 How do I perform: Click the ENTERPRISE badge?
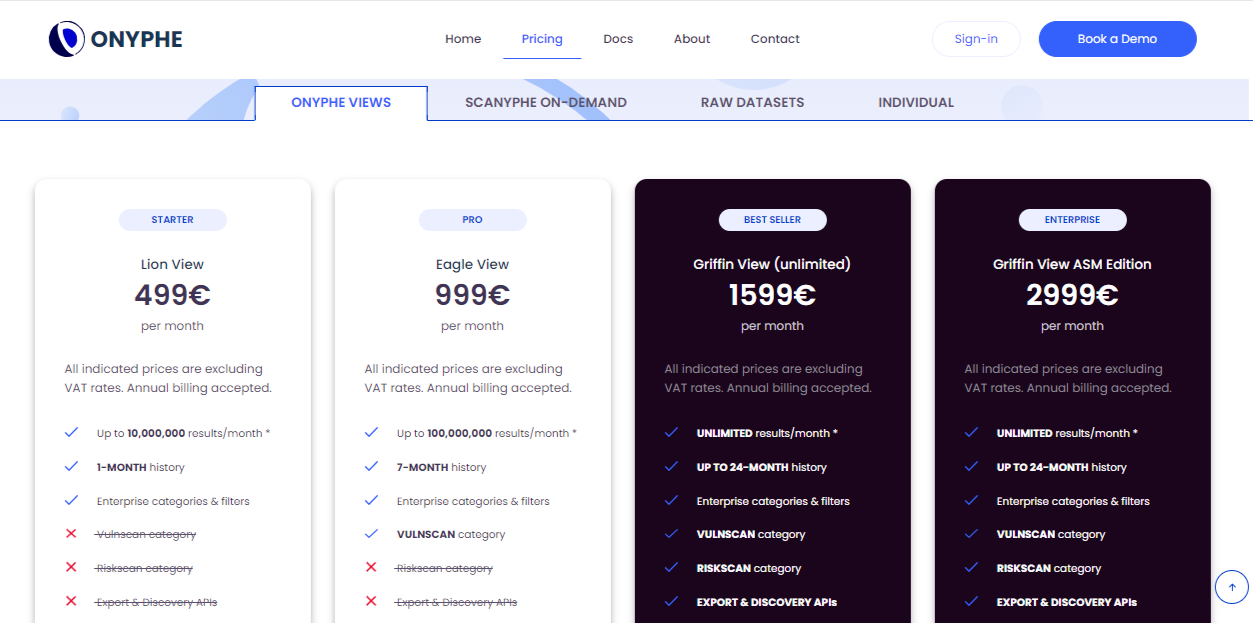coord(1073,220)
